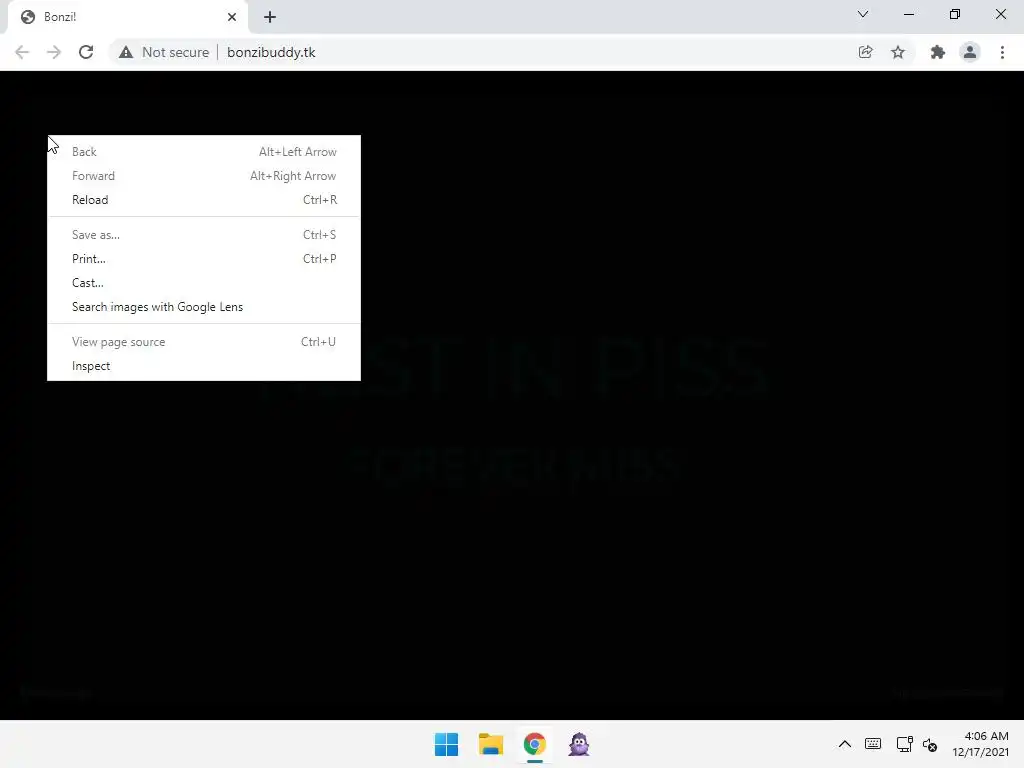The image size is (1024, 768).
Task: Click the muted volume tray icon
Action: [930, 744]
